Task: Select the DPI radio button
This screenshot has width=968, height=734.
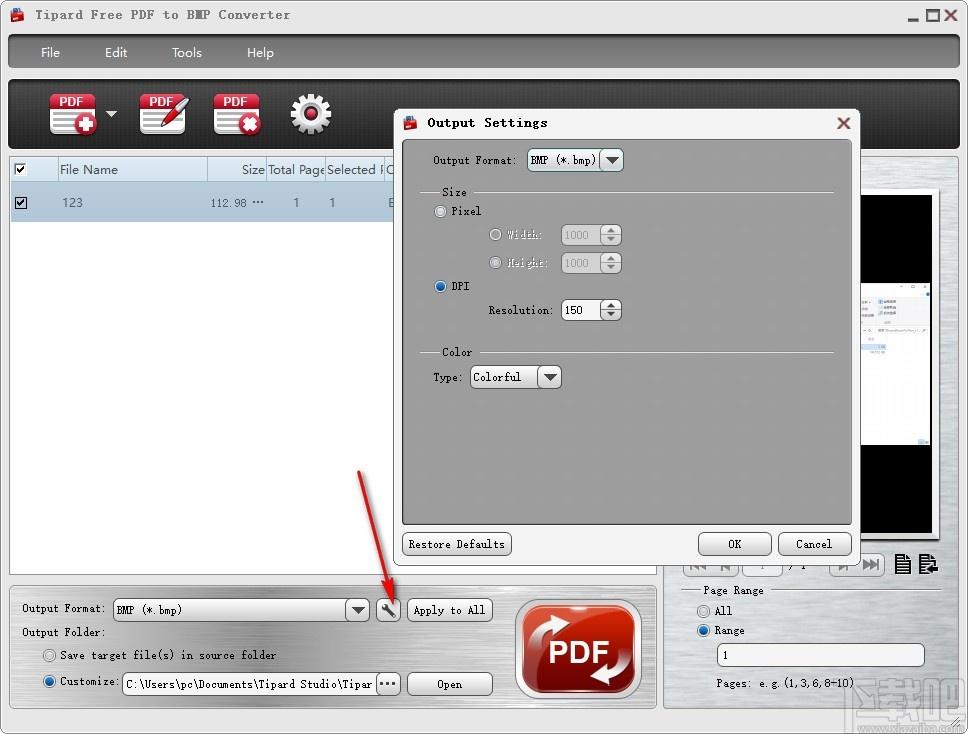Action: point(440,286)
